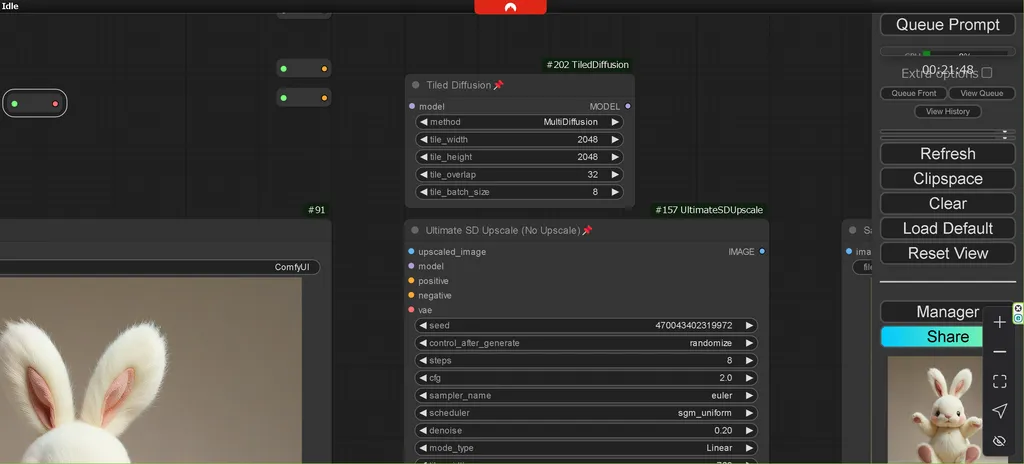Collapse Ultimate SD Upscale node via title dot
1024x464 pixels.
[415, 230]
